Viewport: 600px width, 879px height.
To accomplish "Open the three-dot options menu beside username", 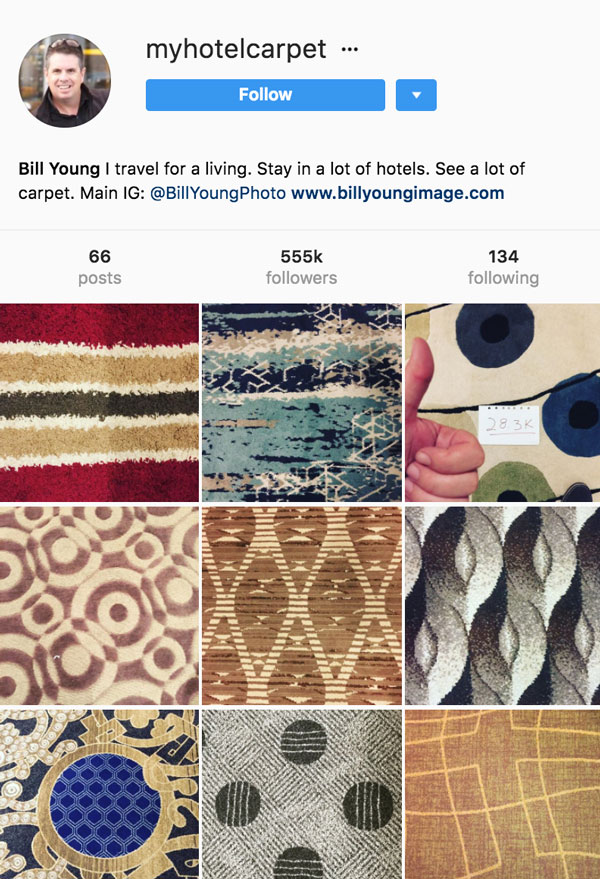I will pyautogui.click(x=350, y=49).
